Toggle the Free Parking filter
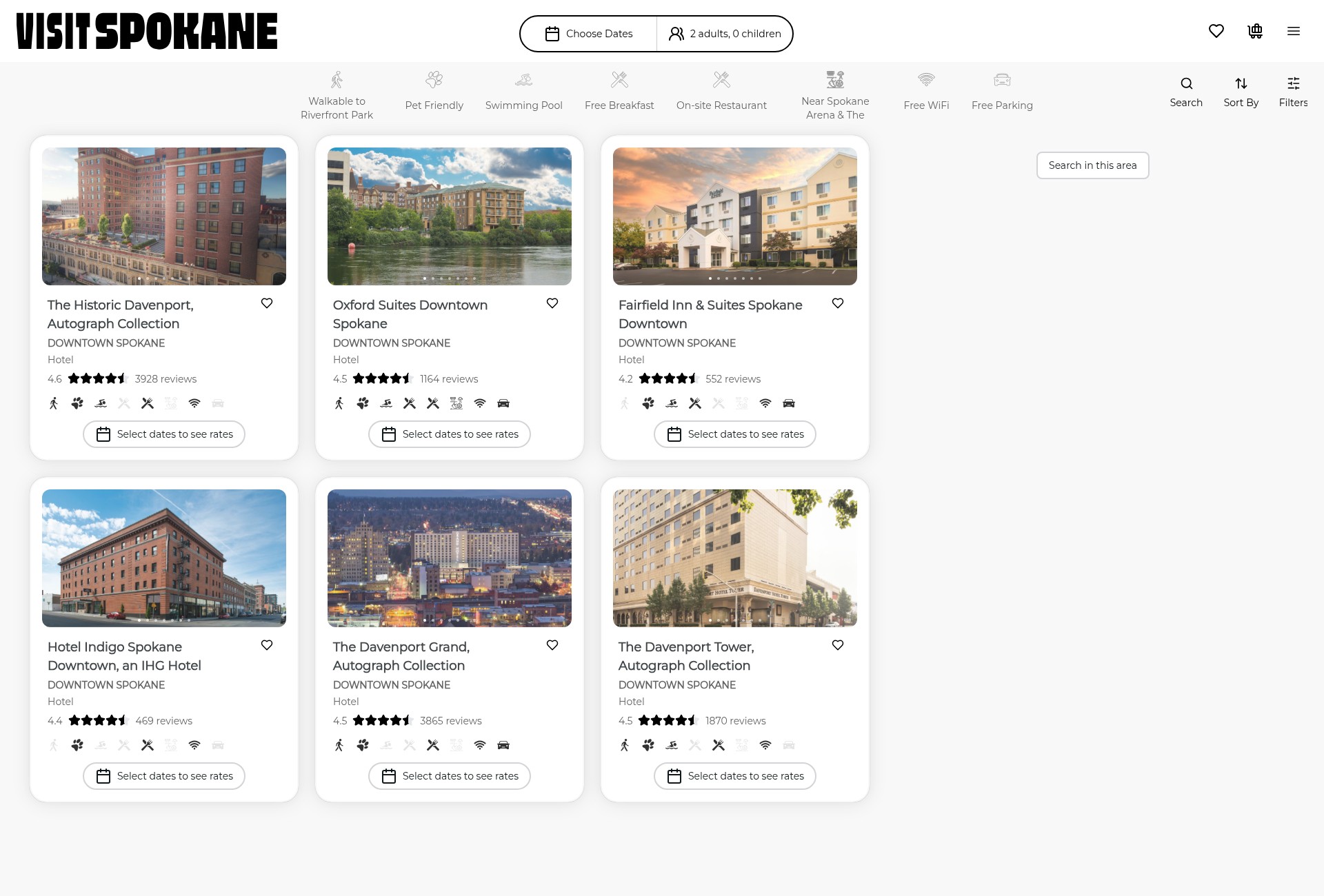1324x896 pixels. (1002, 91)
